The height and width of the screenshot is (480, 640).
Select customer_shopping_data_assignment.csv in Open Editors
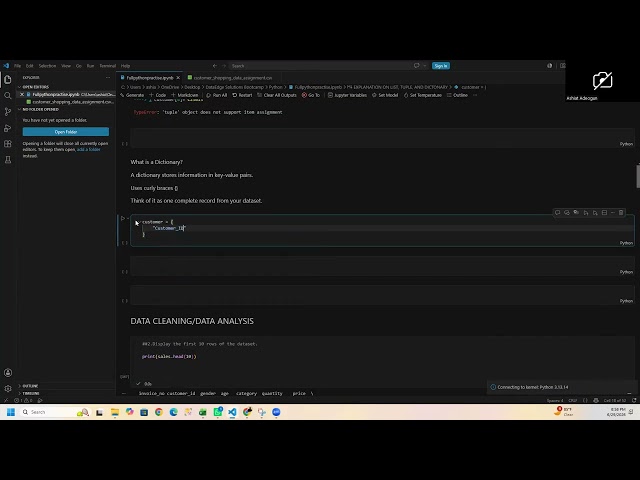click(71, 102)
